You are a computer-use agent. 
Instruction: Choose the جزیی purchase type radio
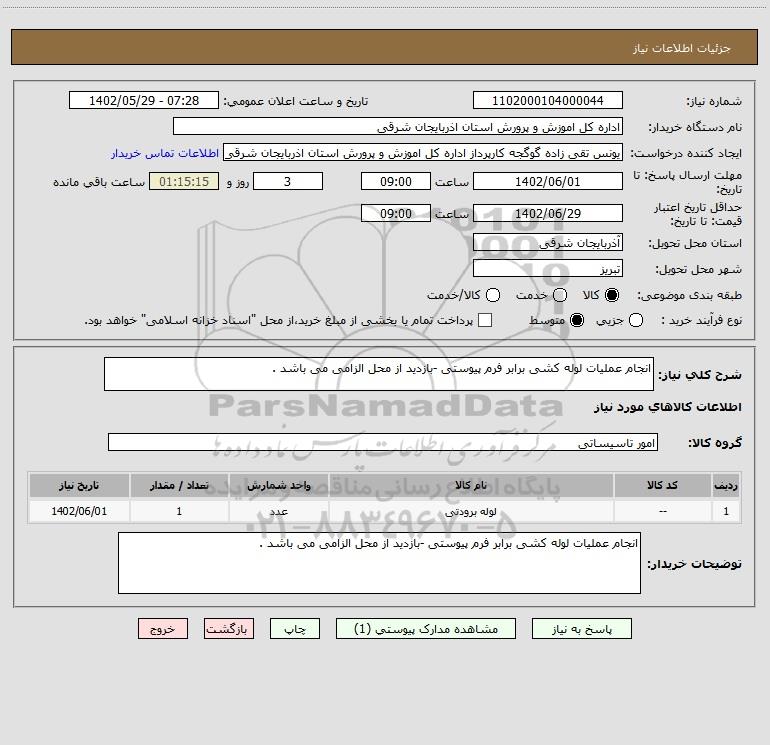(x=636, y=321)
